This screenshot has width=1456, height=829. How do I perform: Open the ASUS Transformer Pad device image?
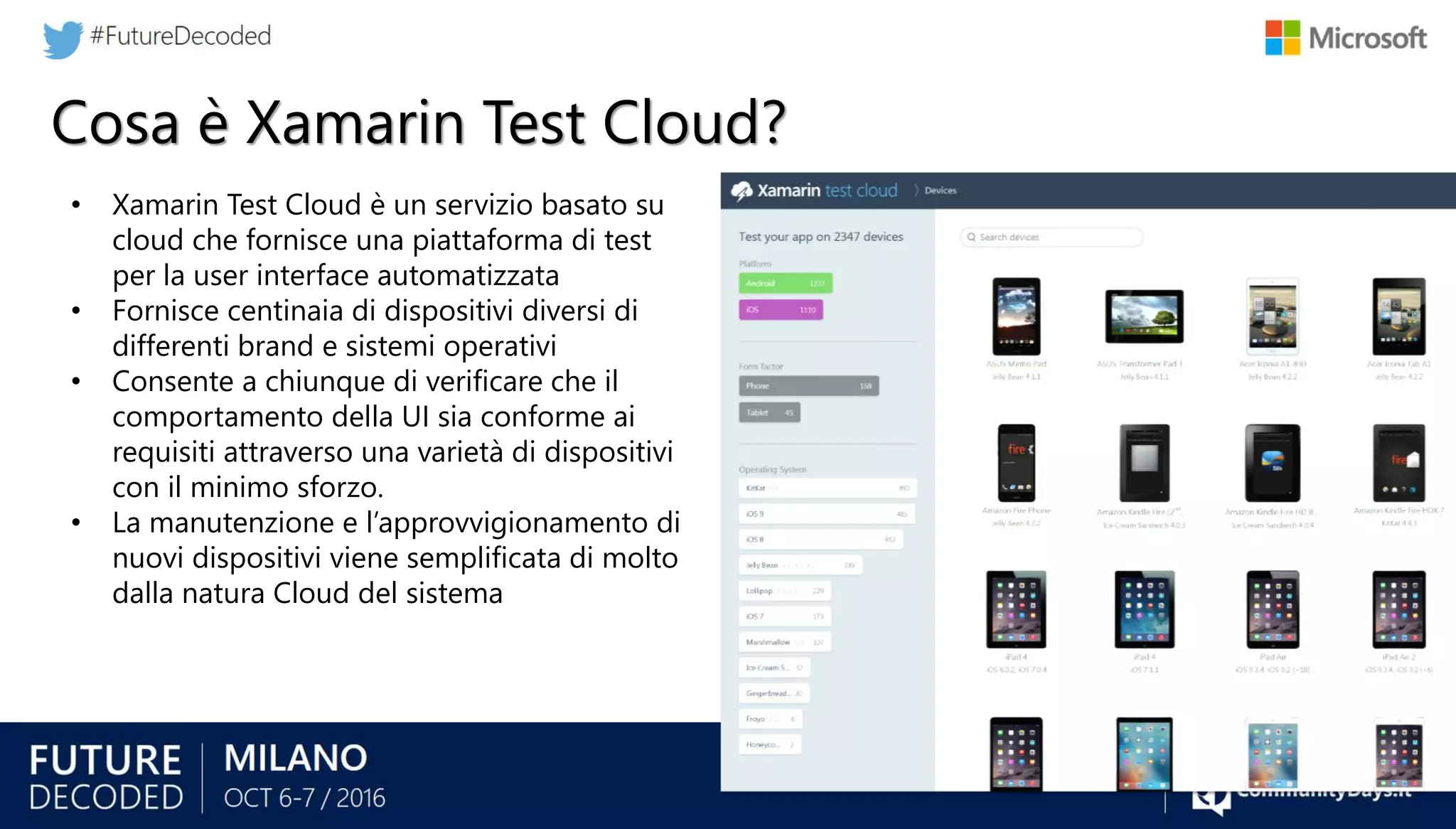[x=1145, y=316]
